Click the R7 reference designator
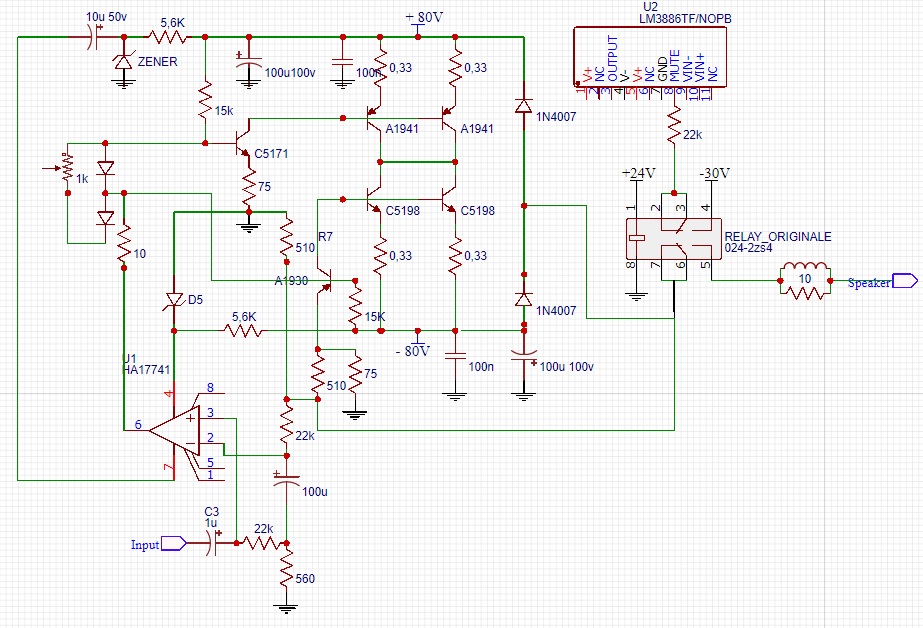The image size is (923, 628). pyautogui.click(x=325, y=236)
